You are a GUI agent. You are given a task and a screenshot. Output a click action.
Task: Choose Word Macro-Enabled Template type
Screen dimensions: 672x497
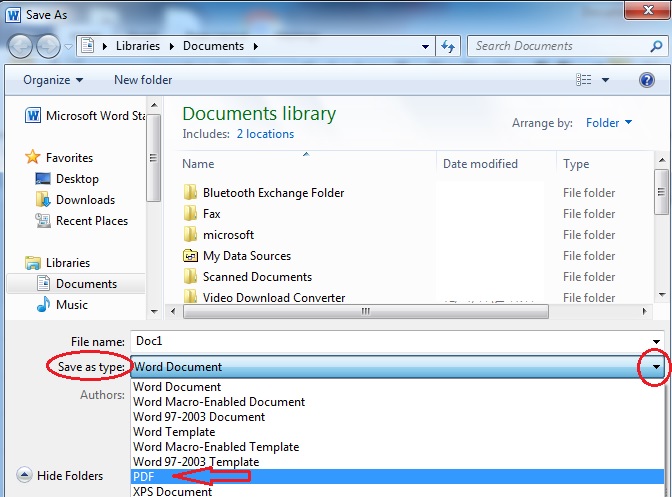pos(397,446)
